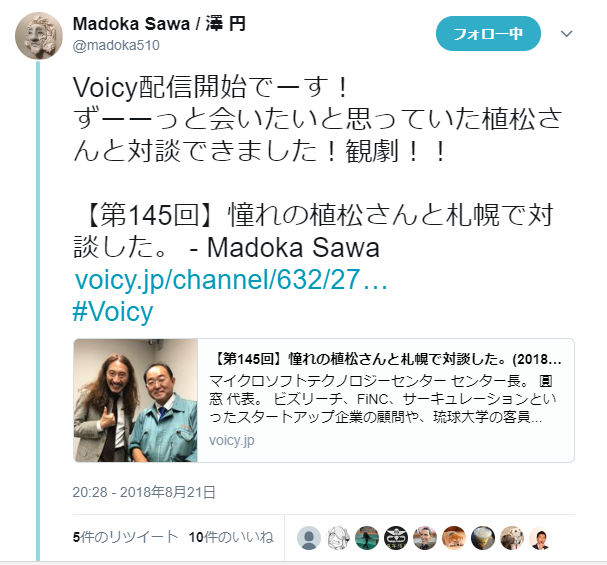Viewport: 607px width, 565px height.
Task: Open the link card photo thumbnail
Action: coord(135,400)
